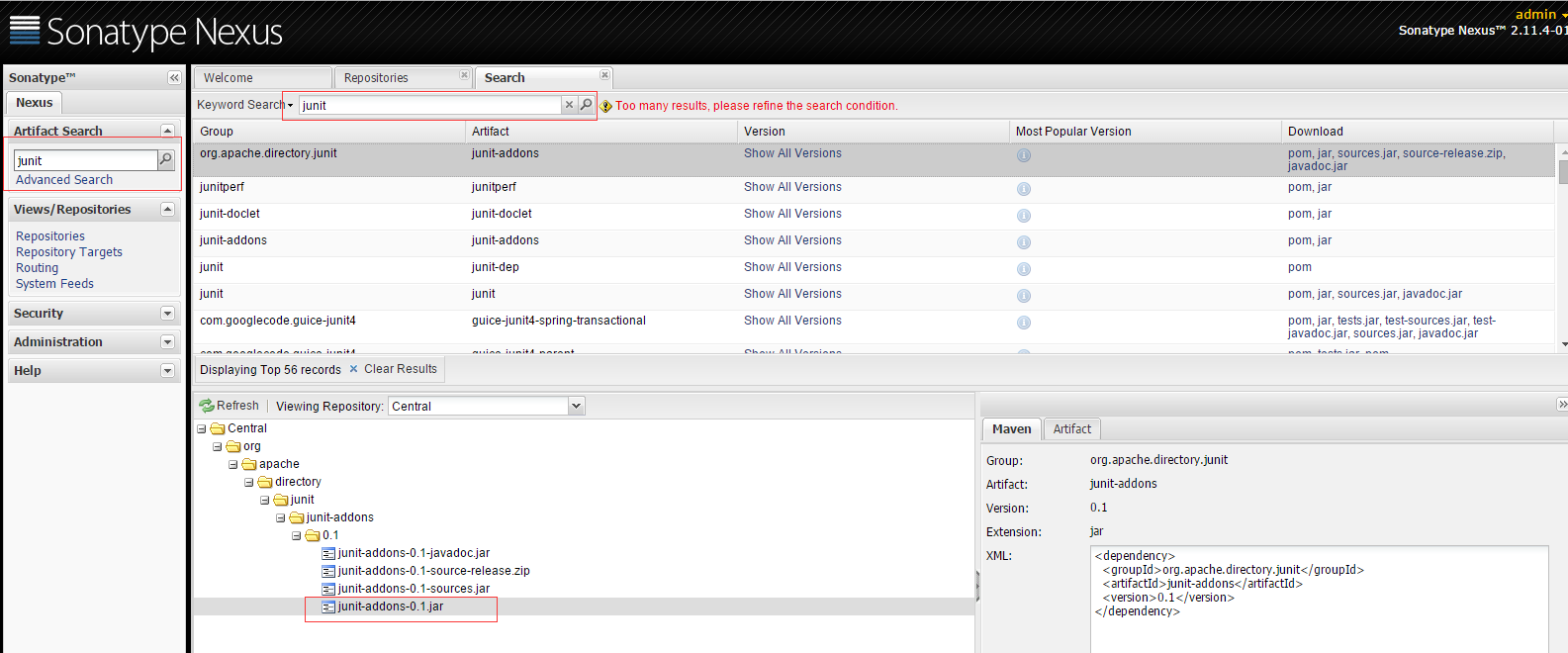This screenshot has width=1568, height=653.
Task: Click info icon for org.apache.directory.junit row
Action: pyautogui.click(x=1024, y=155)
